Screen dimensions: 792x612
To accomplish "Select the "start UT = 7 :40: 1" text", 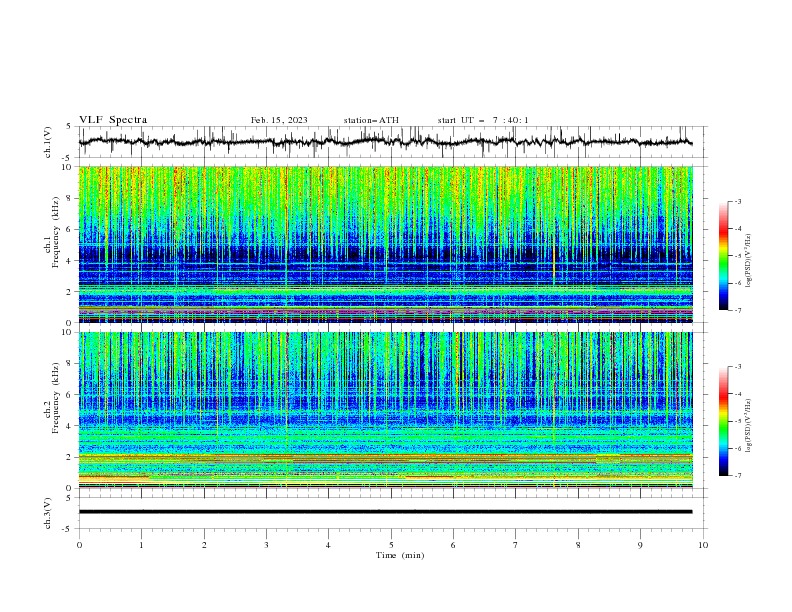I will click(x=483, y=120).
